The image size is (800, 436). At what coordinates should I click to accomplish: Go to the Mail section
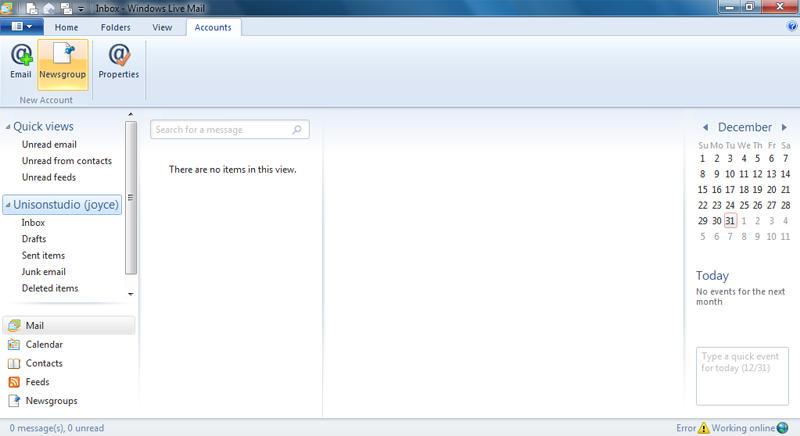[x=69, y=325]
